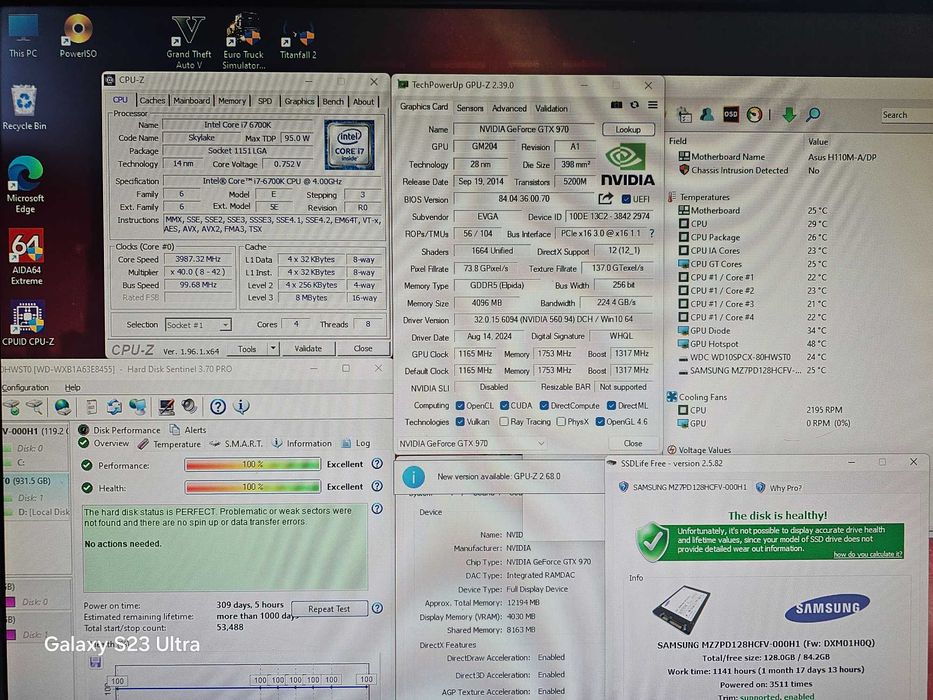The image size is (933, 700).
Task: Open Hard Disk Sentinel Configuration menu
Action: (25, 388)
